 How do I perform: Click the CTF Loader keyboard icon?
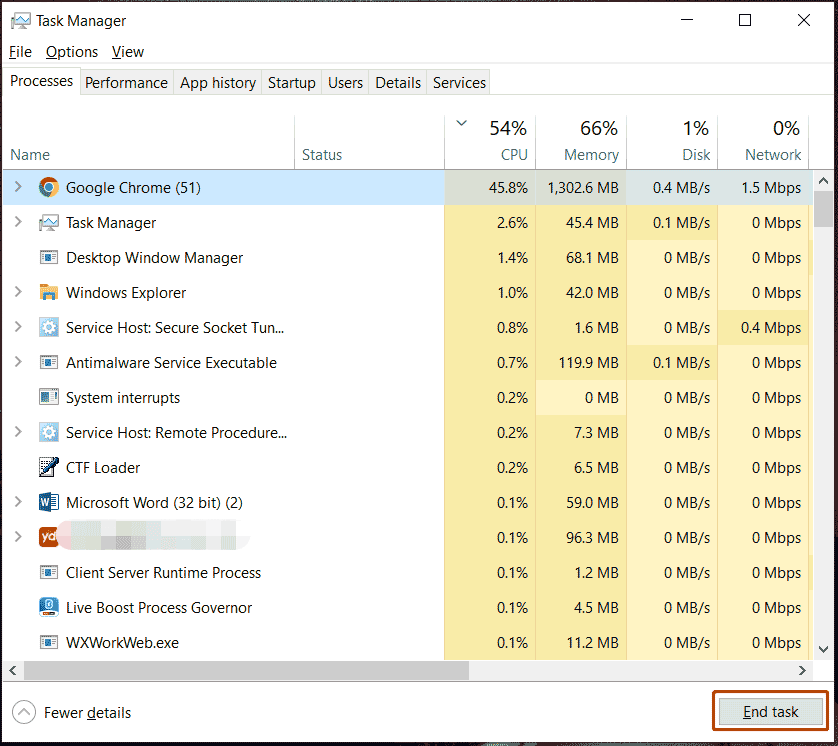pyautogui.click(x=48, y=467)
